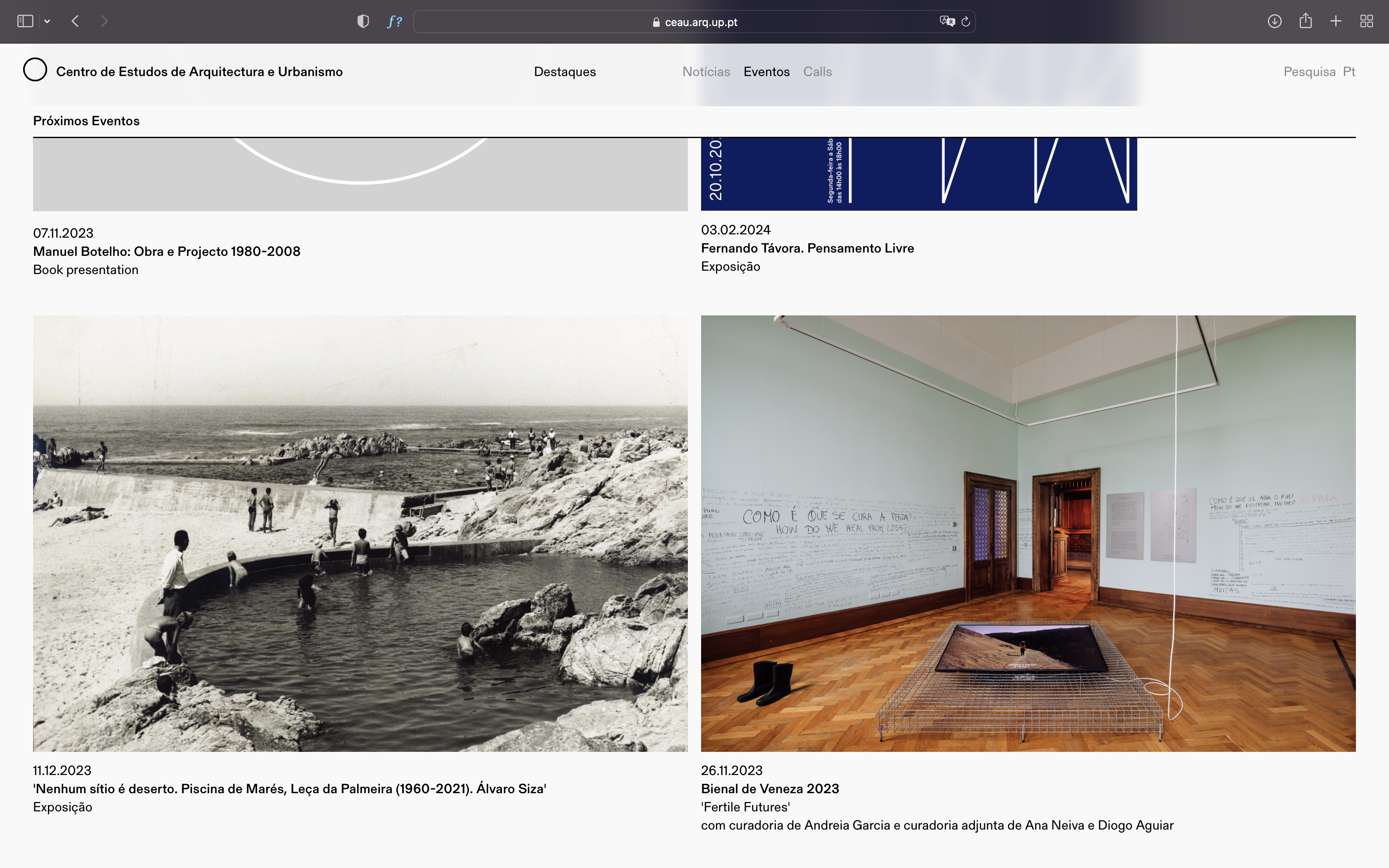Open the Bienal de Veneza 2023 event
This screenshot has height=868, width=1389.
tap(770, 789)
